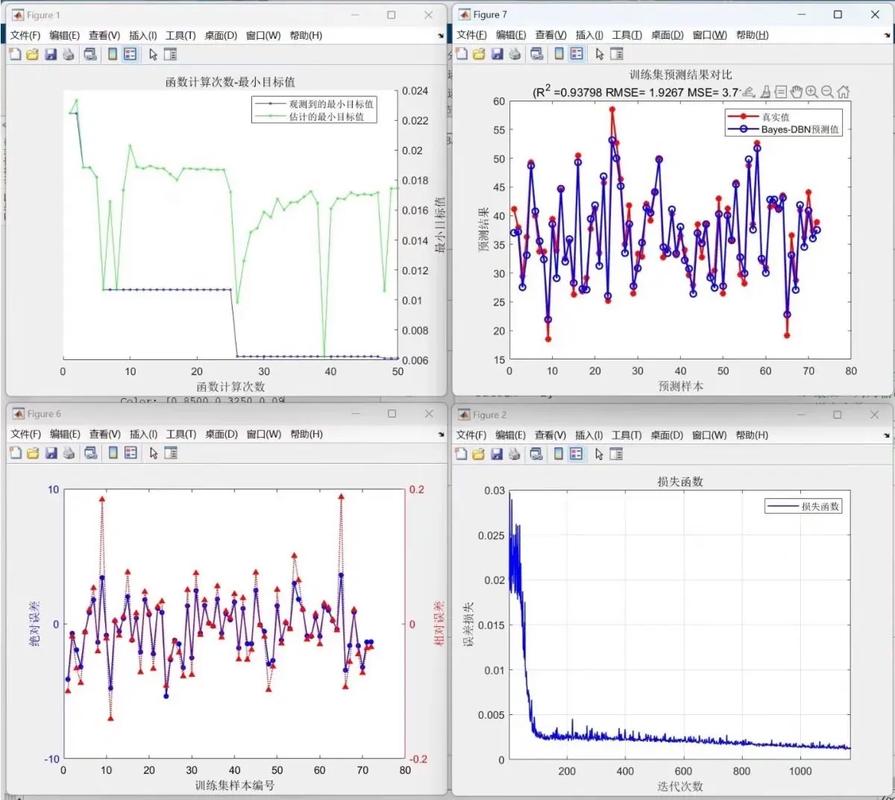Click the edit-plot arrow icon in Figure 1

click(x=152, y=55)
